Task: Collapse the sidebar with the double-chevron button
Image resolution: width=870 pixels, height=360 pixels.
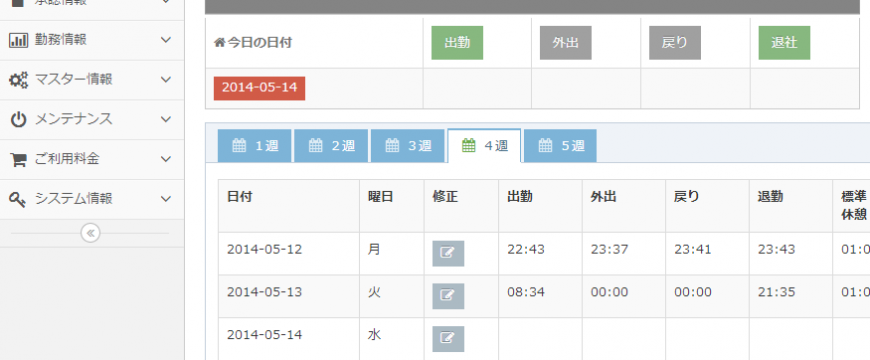Action: pyautogui.click(x=90, y=233)
